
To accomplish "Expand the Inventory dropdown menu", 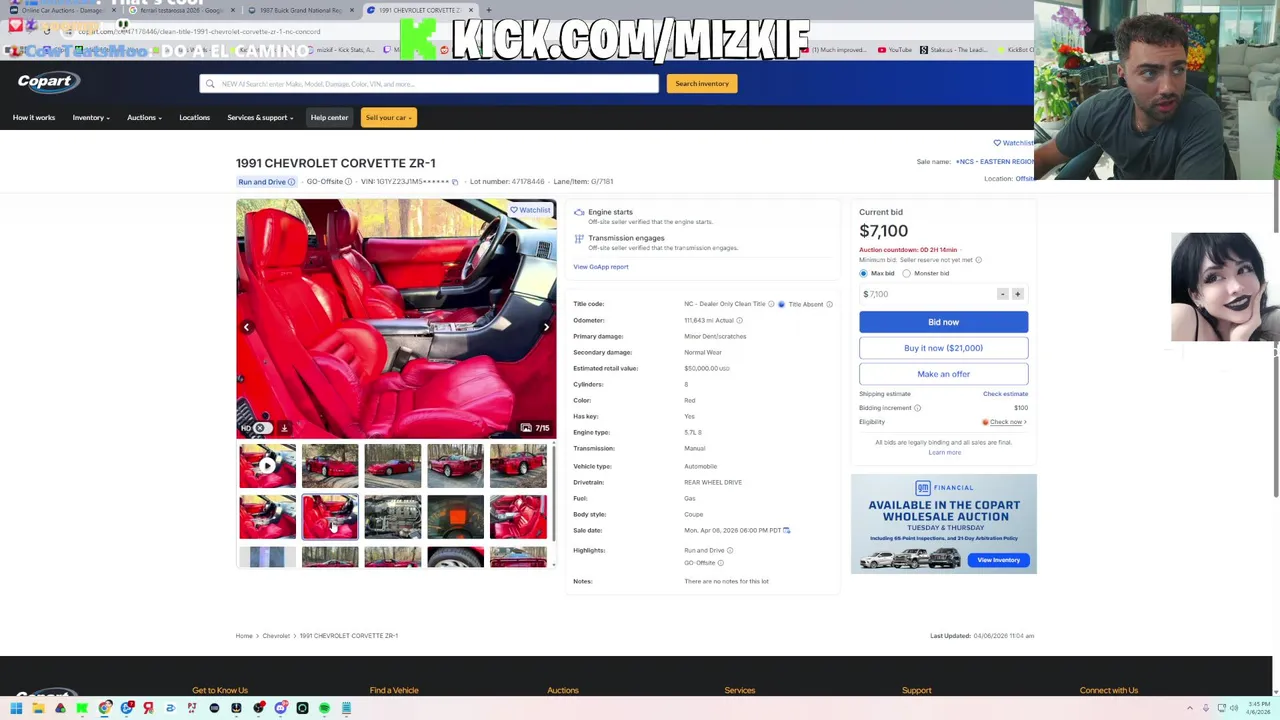I will [x=91, y=118].
